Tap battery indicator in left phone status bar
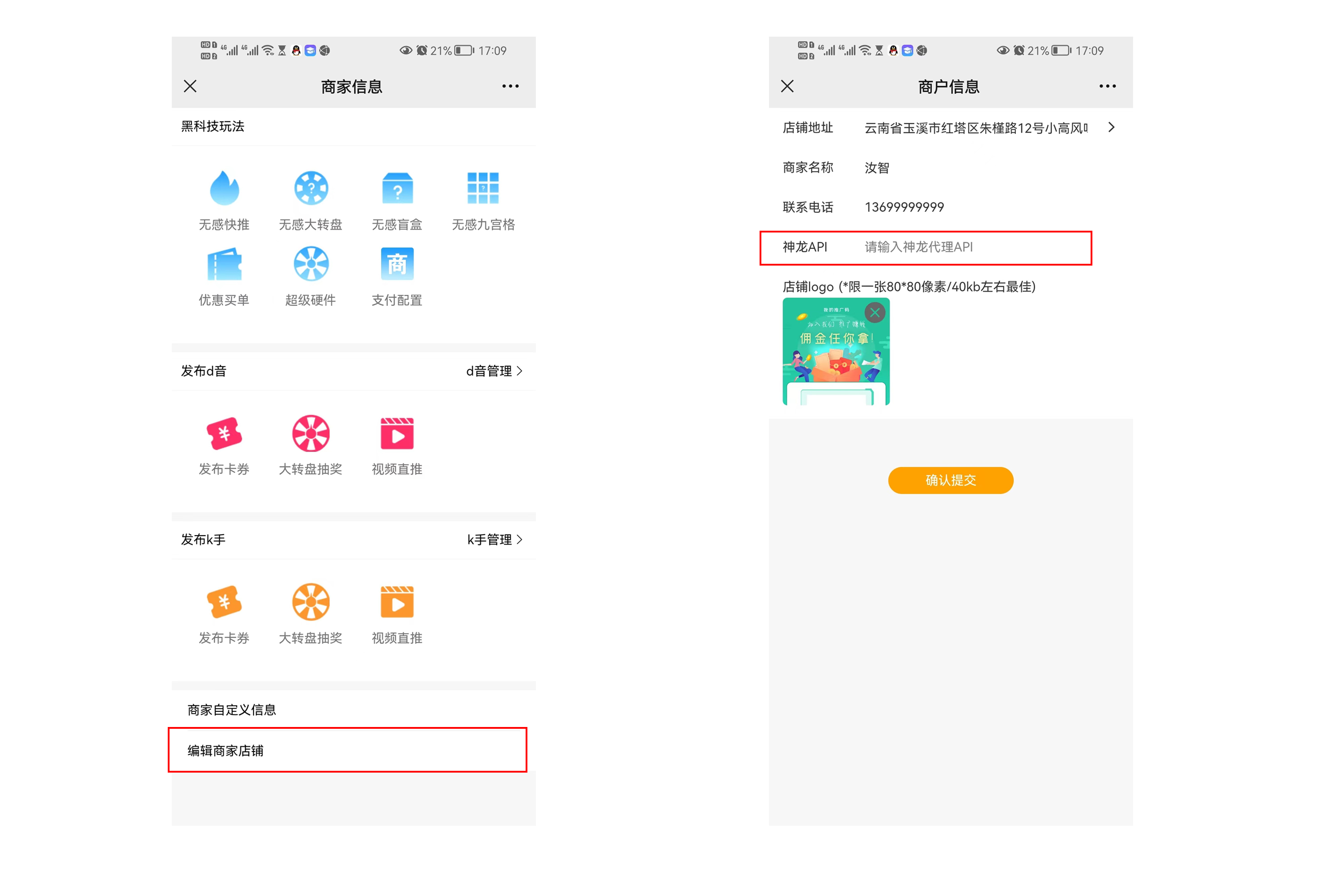The image size is (1342, 896). pos(464,50)
